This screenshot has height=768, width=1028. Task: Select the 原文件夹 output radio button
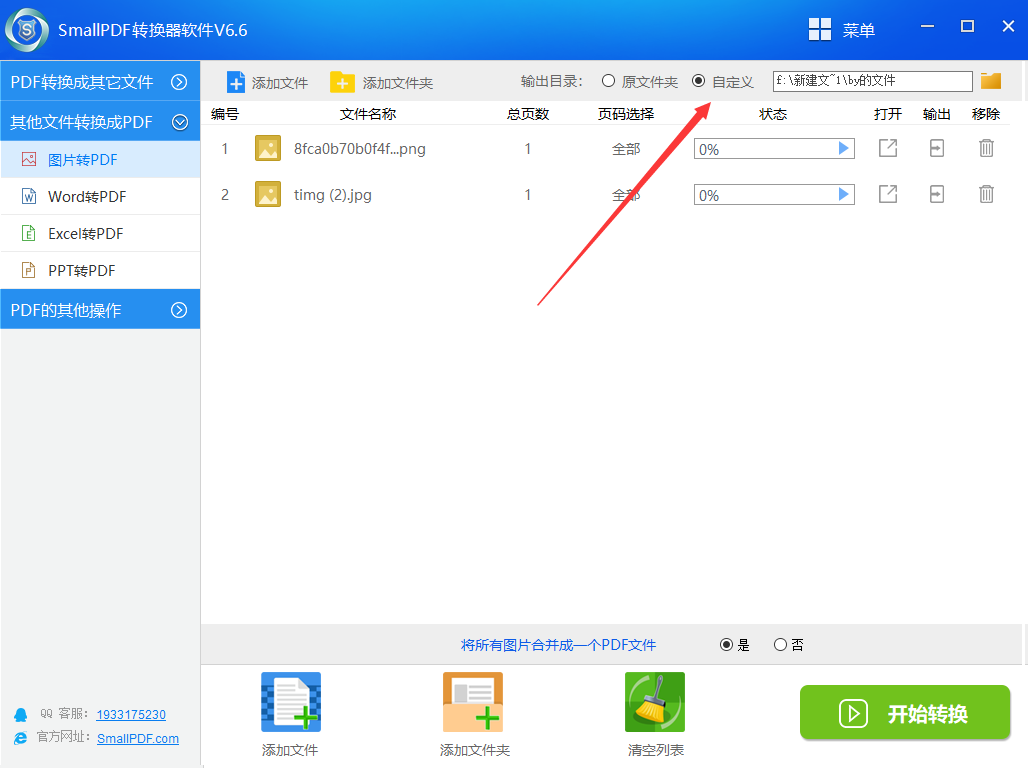coord(608,81)
